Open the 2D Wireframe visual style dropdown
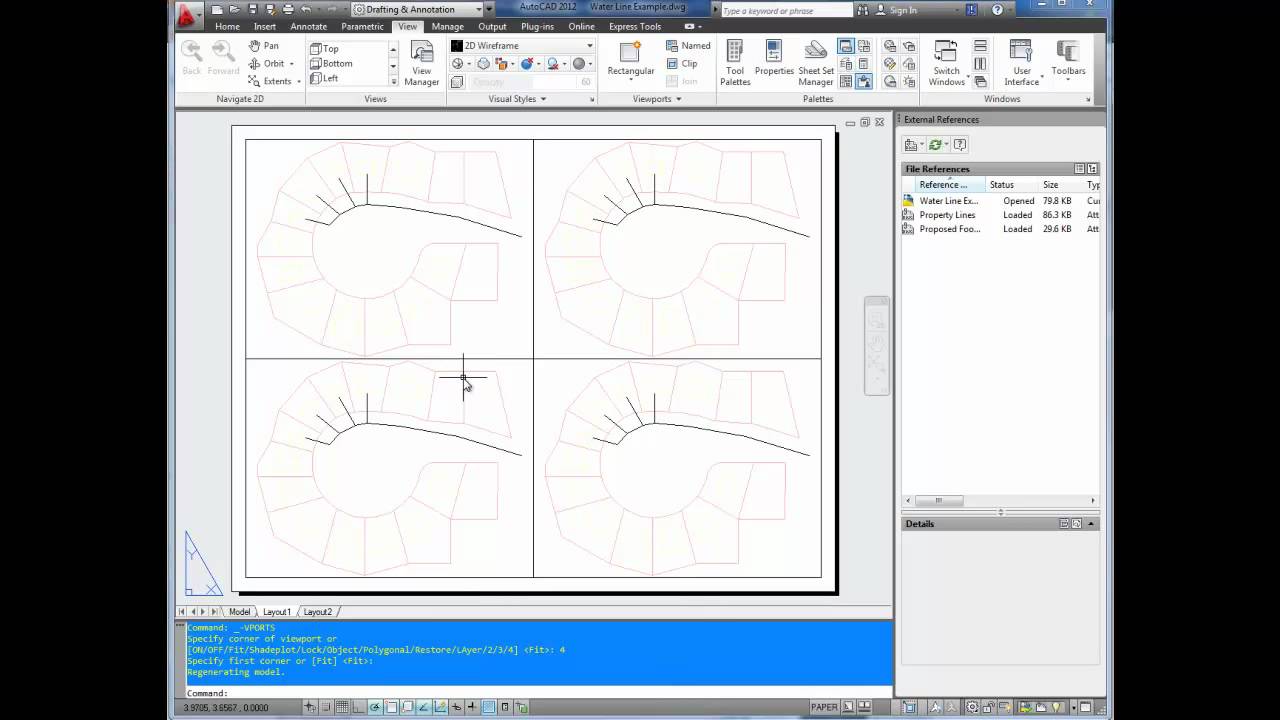Image resolution: width=1280 pixels, height=720 pixels. click(x=521, y=46)
